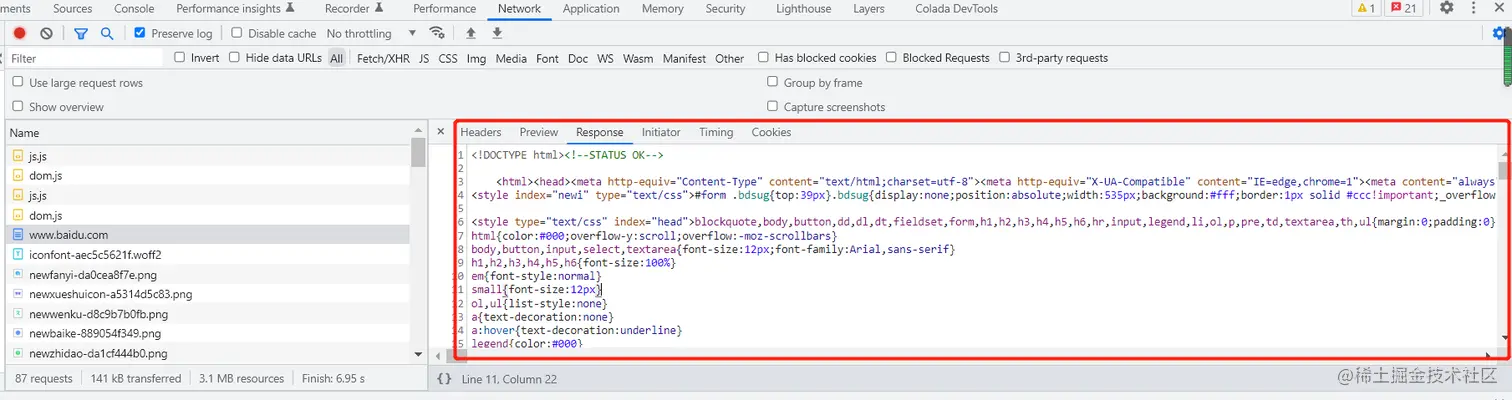
Task: Open blue network settings gear
Action: pyautogui.click(x=1498, y=33)
